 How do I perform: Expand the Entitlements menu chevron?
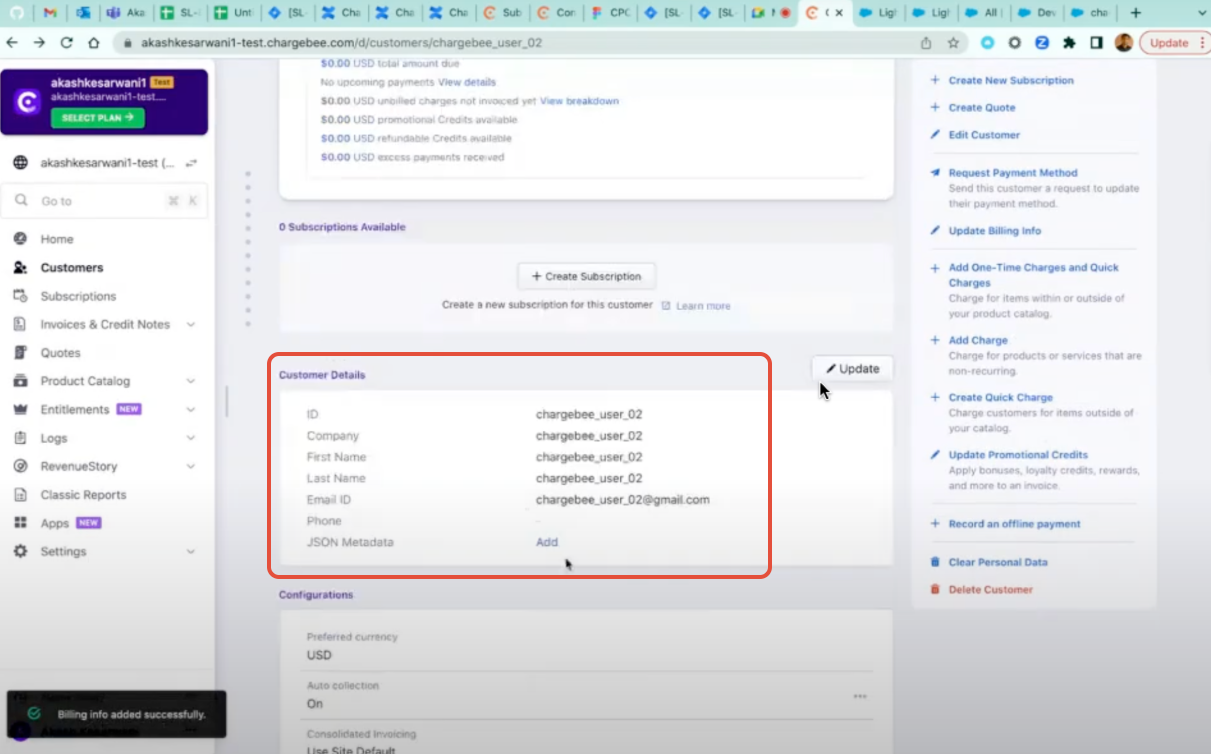click(190, 409)
